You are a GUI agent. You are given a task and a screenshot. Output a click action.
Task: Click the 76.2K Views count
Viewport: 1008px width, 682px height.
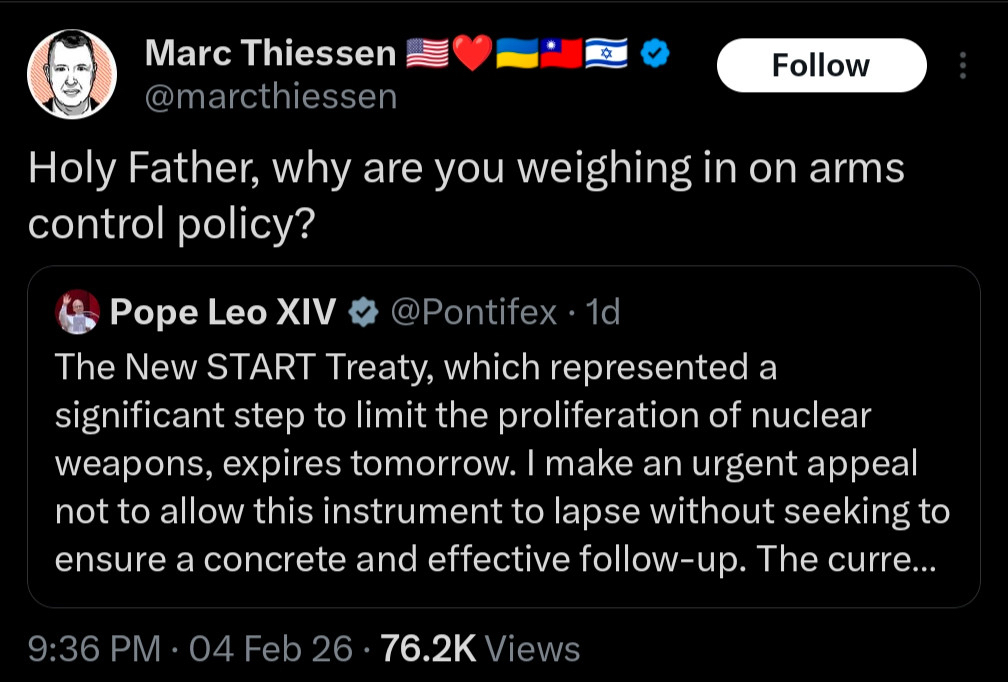480,649
